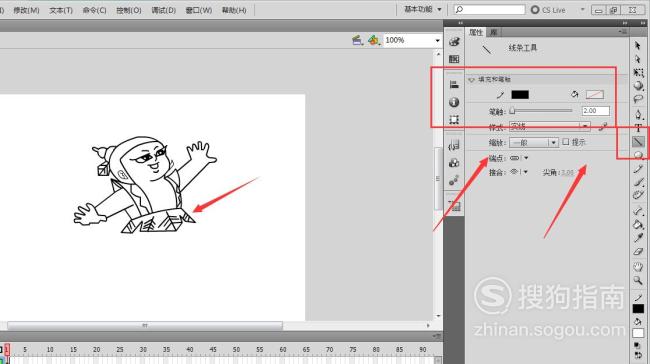650x364 pixels.
Task: Collapse the 填充和笔触 section
Action: [471, 79]
